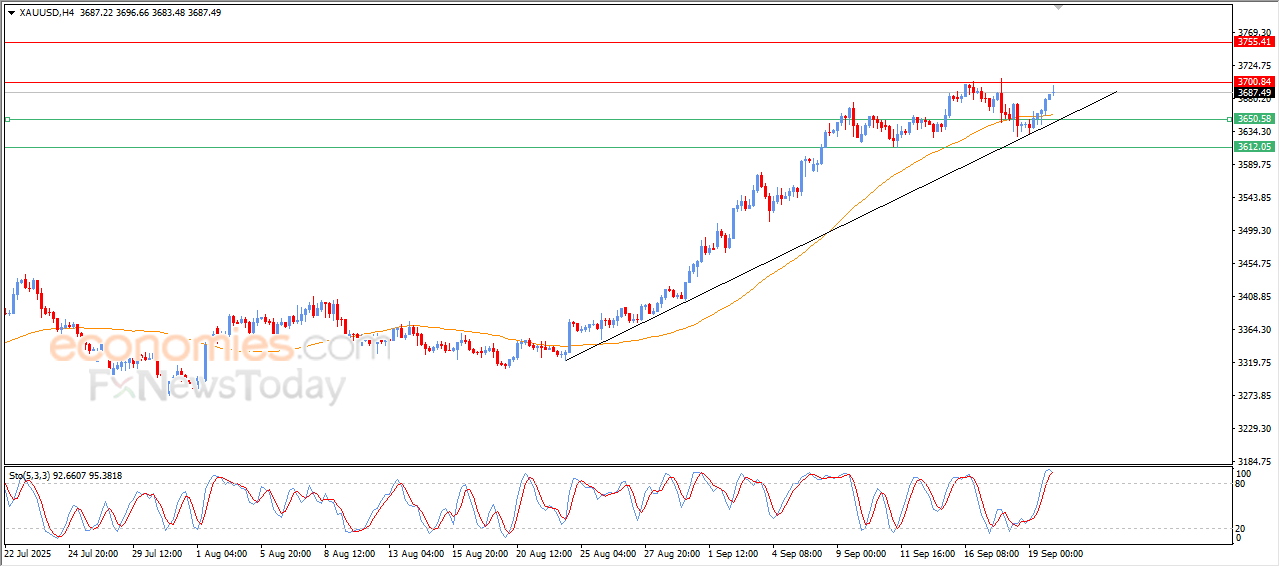This screenshot has width=1280, height=567.
Task: Click the stochastic scale value 100
Action: click(1245, 474)
